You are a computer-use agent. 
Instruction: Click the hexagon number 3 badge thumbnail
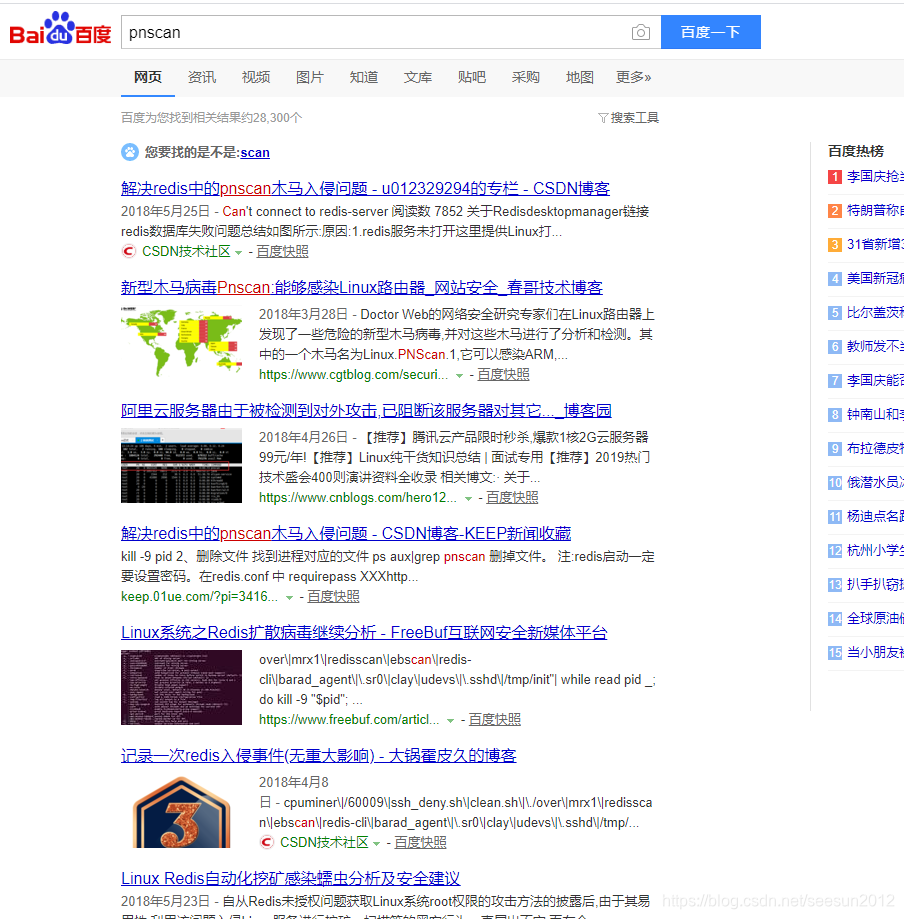[181, 812]
